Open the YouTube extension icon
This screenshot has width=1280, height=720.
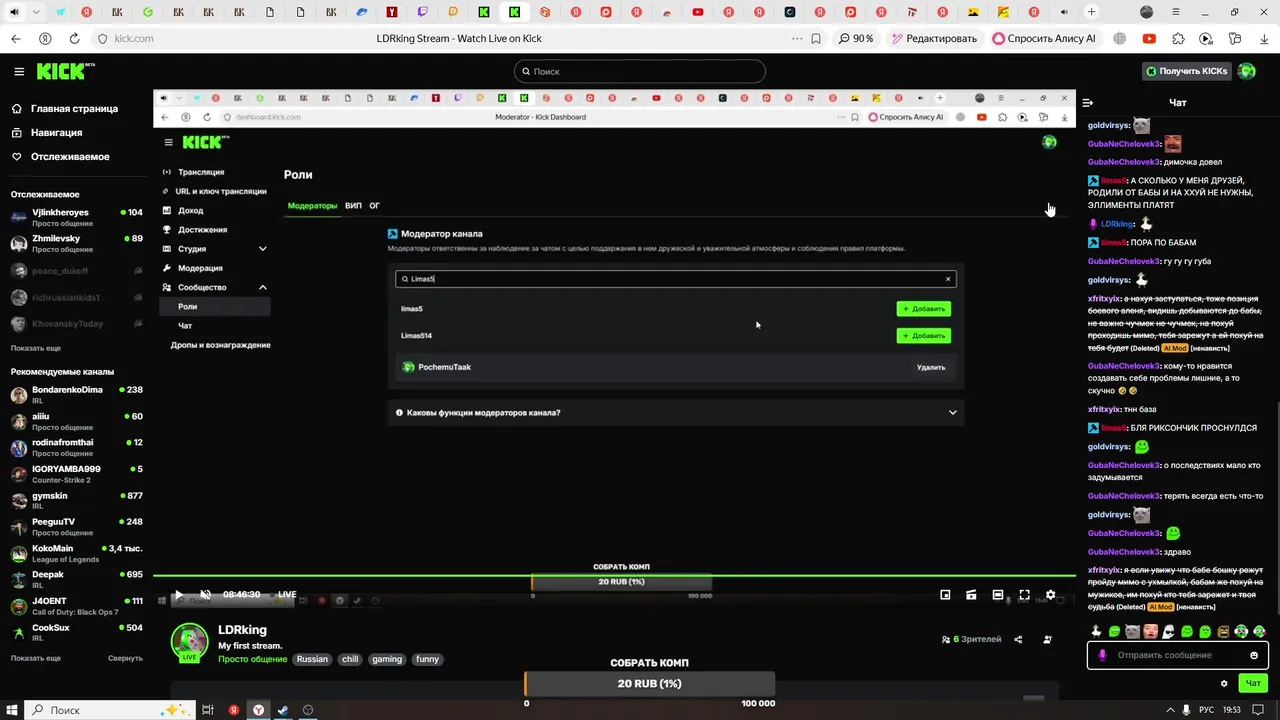1149,39
